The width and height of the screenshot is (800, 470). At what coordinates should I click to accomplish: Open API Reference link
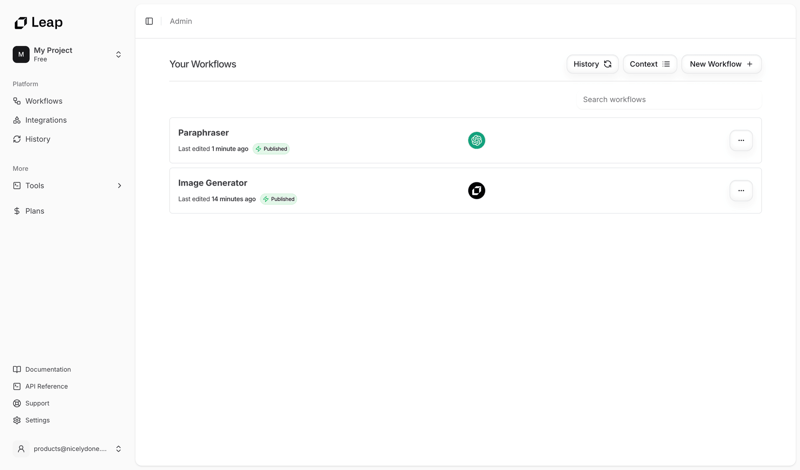click(46, 386)
